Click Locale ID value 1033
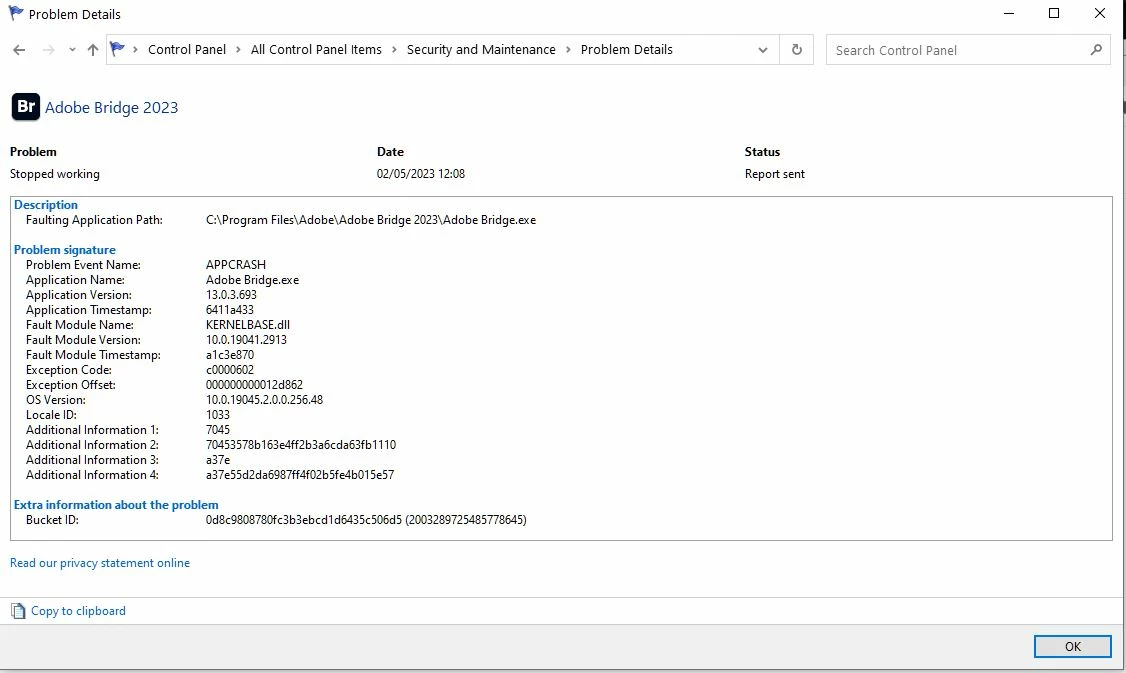This screenshot has width=1126, height=673. click(218, 414)
